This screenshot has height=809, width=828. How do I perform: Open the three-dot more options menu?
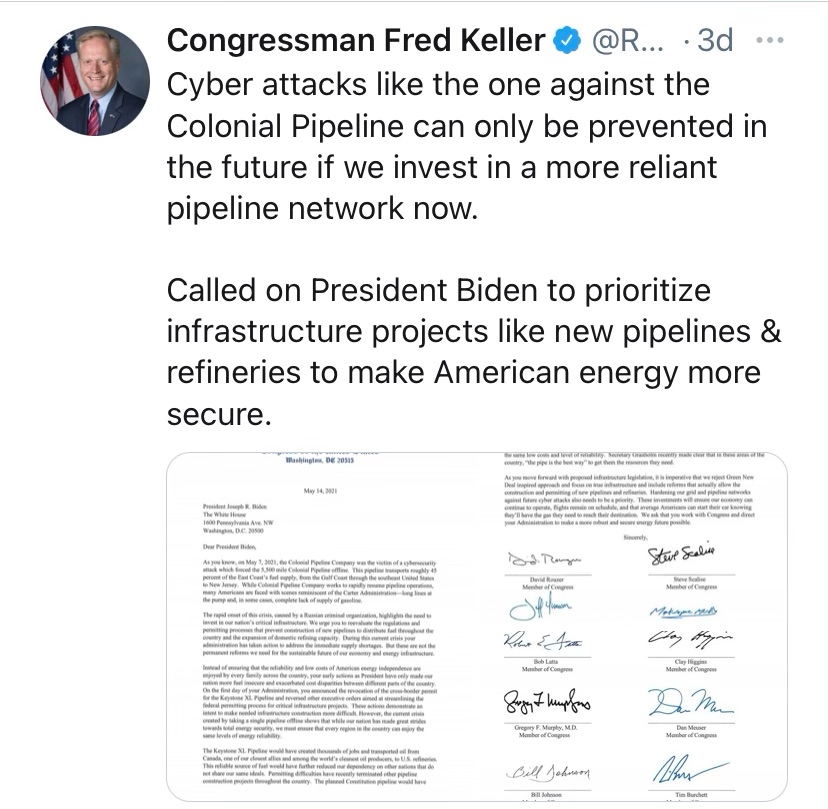771,41
